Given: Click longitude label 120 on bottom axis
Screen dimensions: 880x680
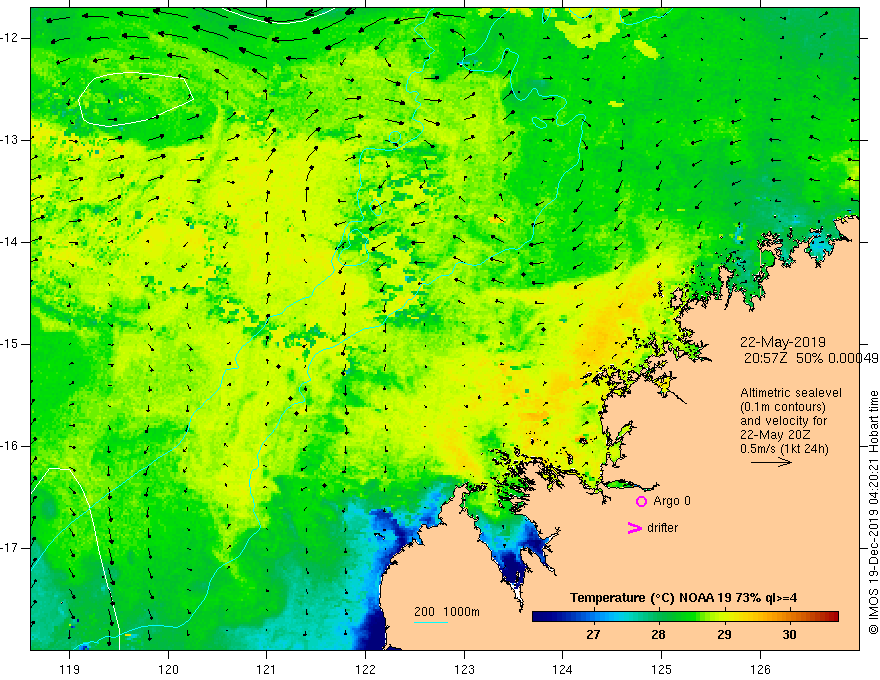Looking at the screenshot, I should (x=168, y=669).
